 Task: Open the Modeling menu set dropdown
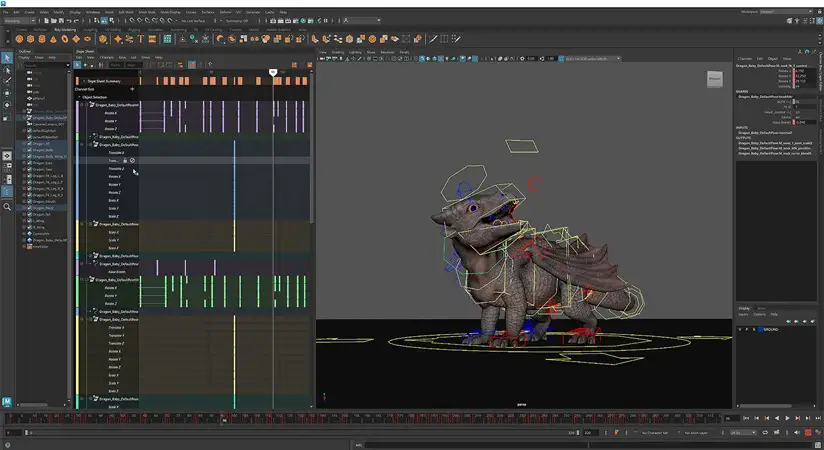coord(19,21)
